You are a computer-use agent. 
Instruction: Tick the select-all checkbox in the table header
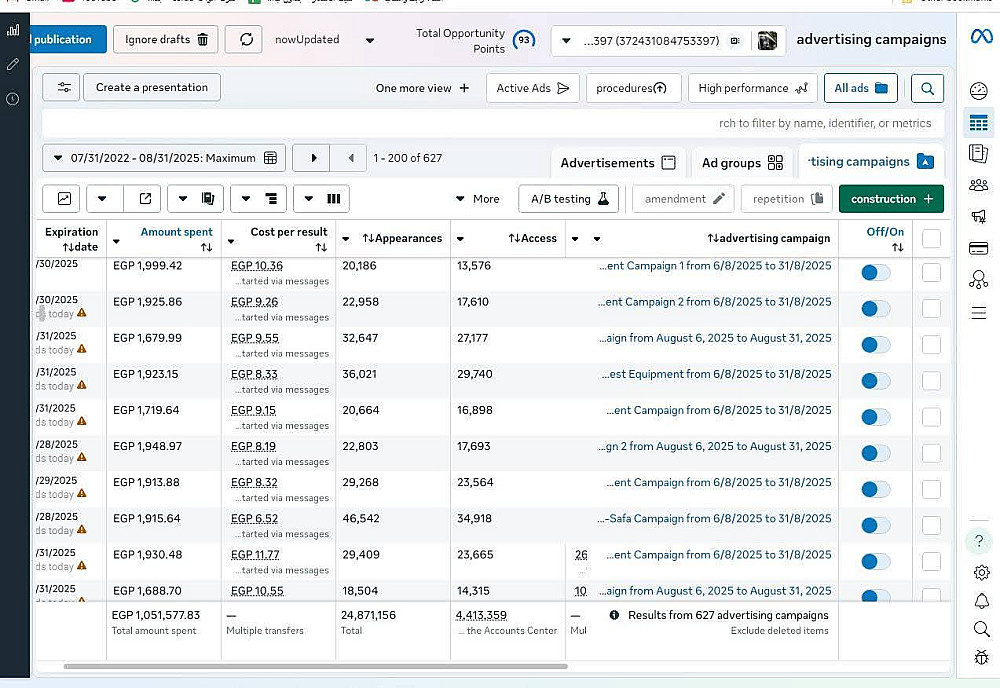(x=931, y=239)
